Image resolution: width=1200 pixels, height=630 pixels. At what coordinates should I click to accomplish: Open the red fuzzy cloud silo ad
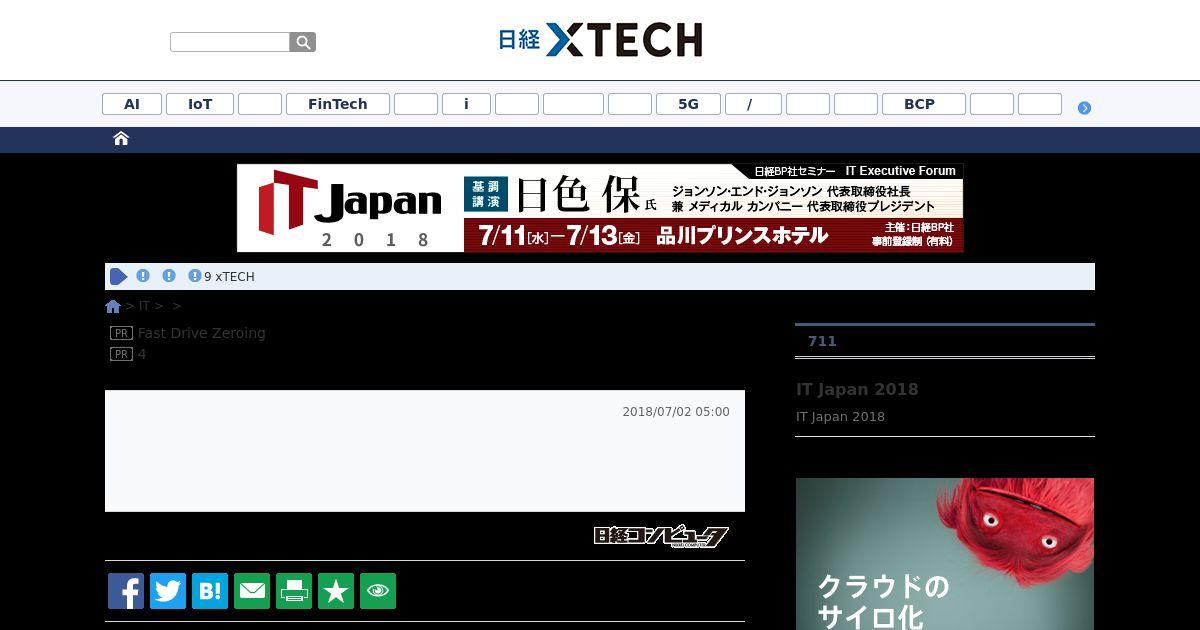tap(945, 554)
